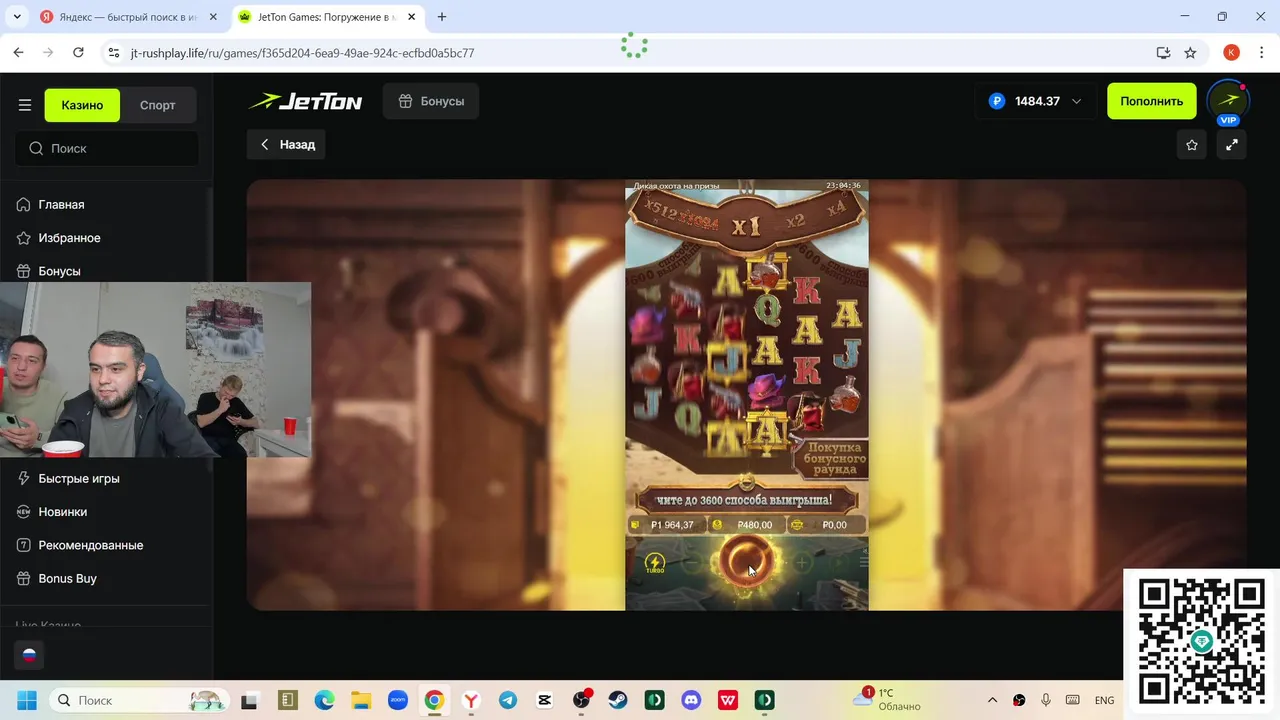The image size is (1280, 720).
Task: Open Steam from the taskbar
Action: [x=618, y=700]
